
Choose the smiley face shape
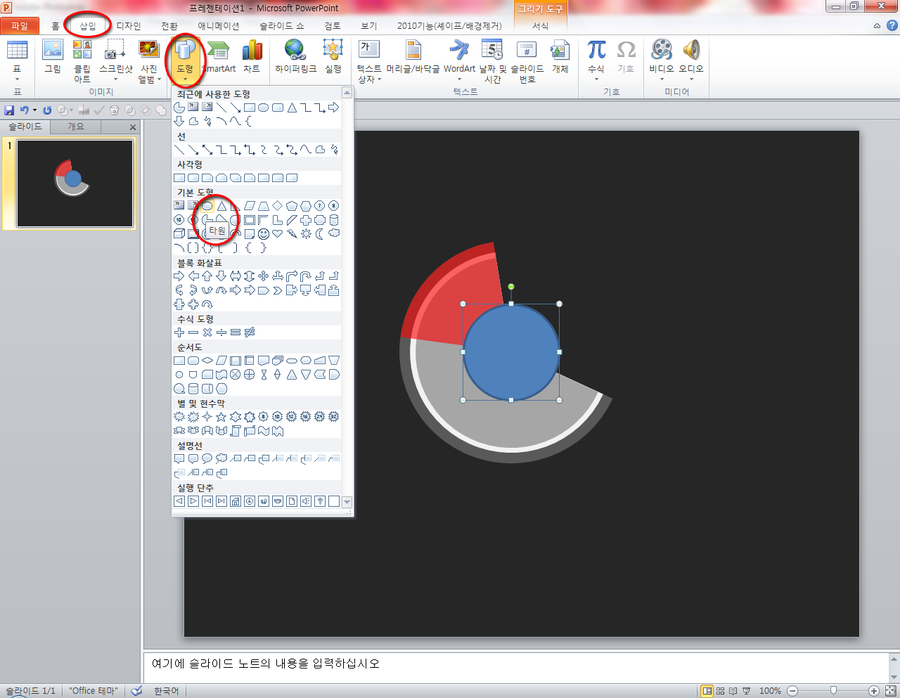[264, 234]
